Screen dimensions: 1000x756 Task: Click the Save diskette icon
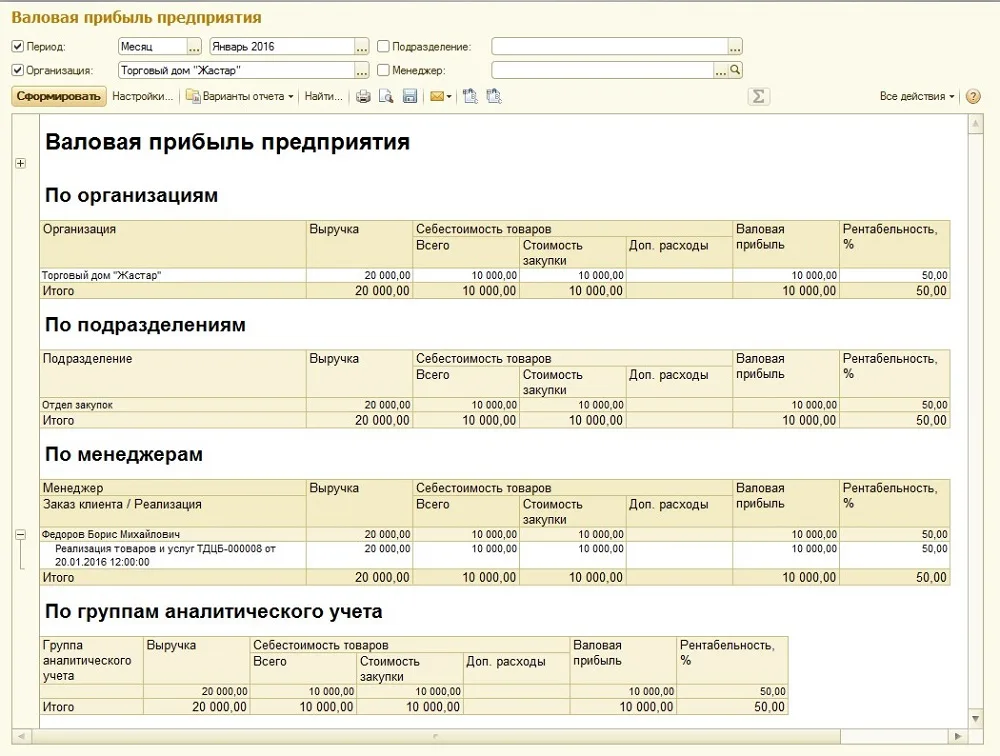coord(409,96)
